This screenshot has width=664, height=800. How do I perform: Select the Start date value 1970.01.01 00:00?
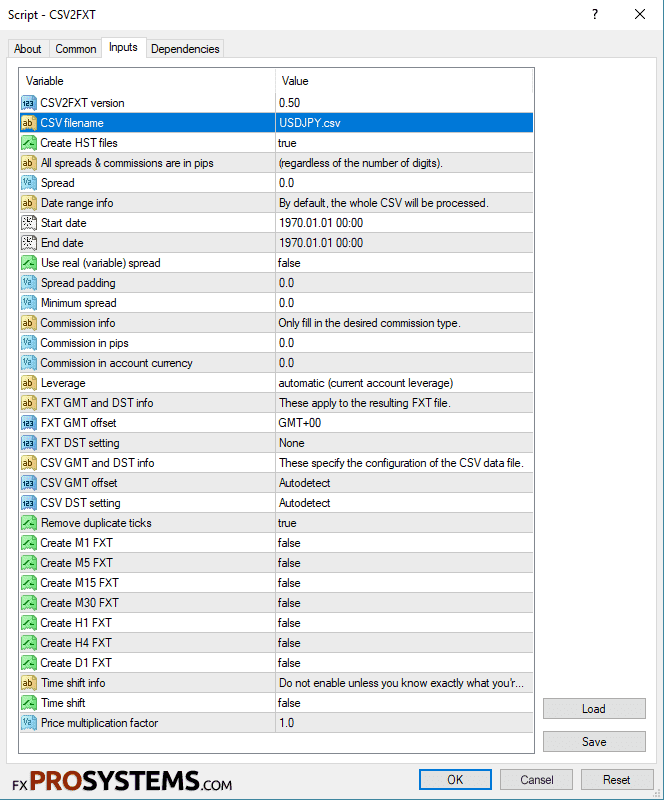coord(404,223)
